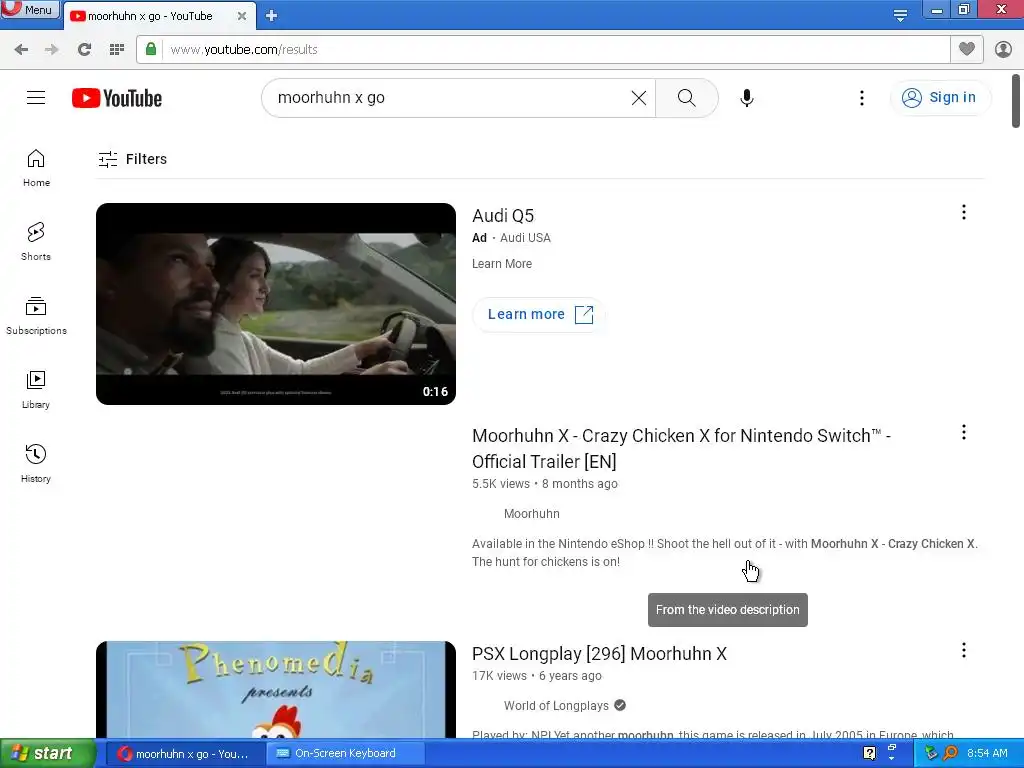Open PSX Longplay [296] Moorhuhn X video

click(599, 654)
